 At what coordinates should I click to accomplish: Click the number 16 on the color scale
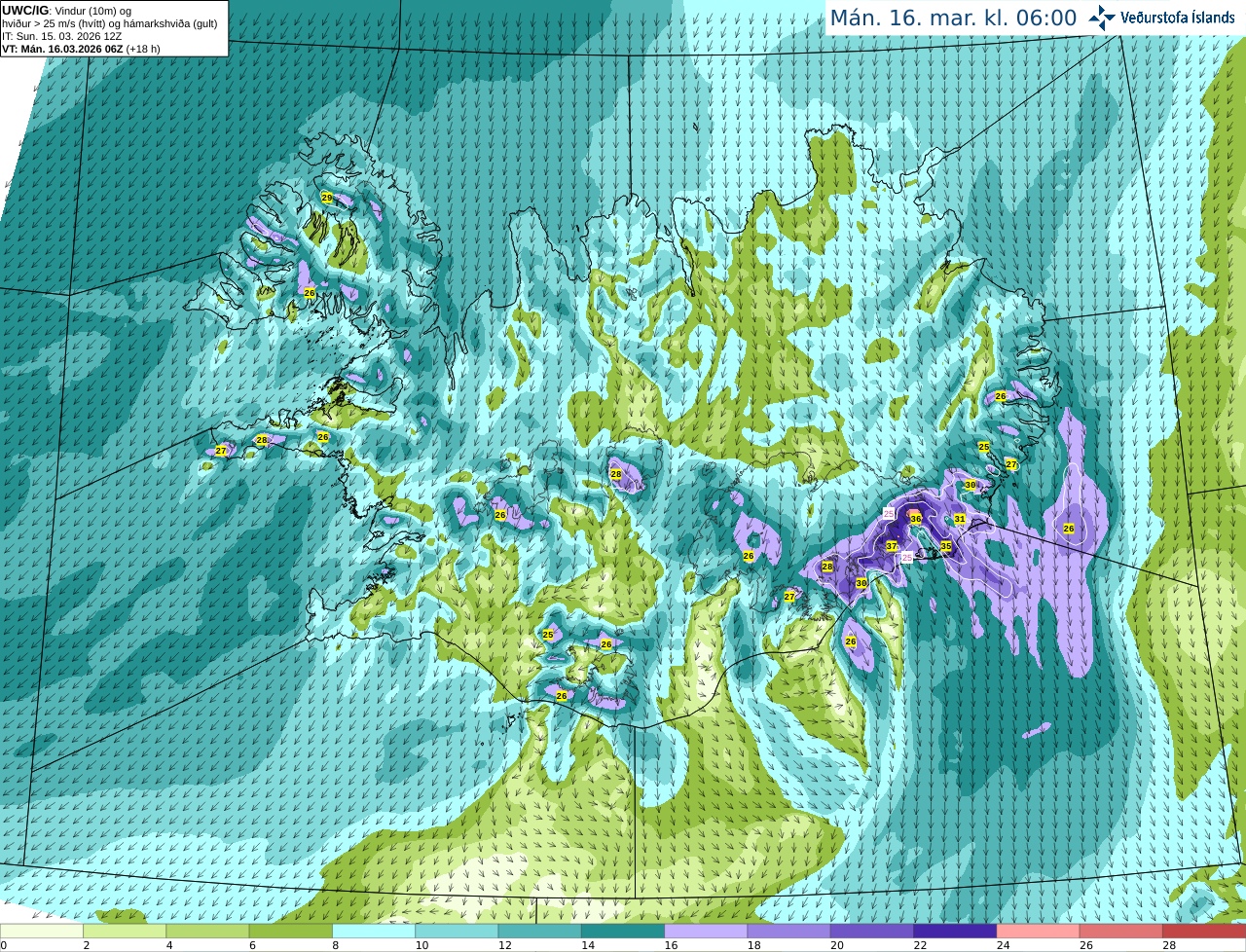672,945
